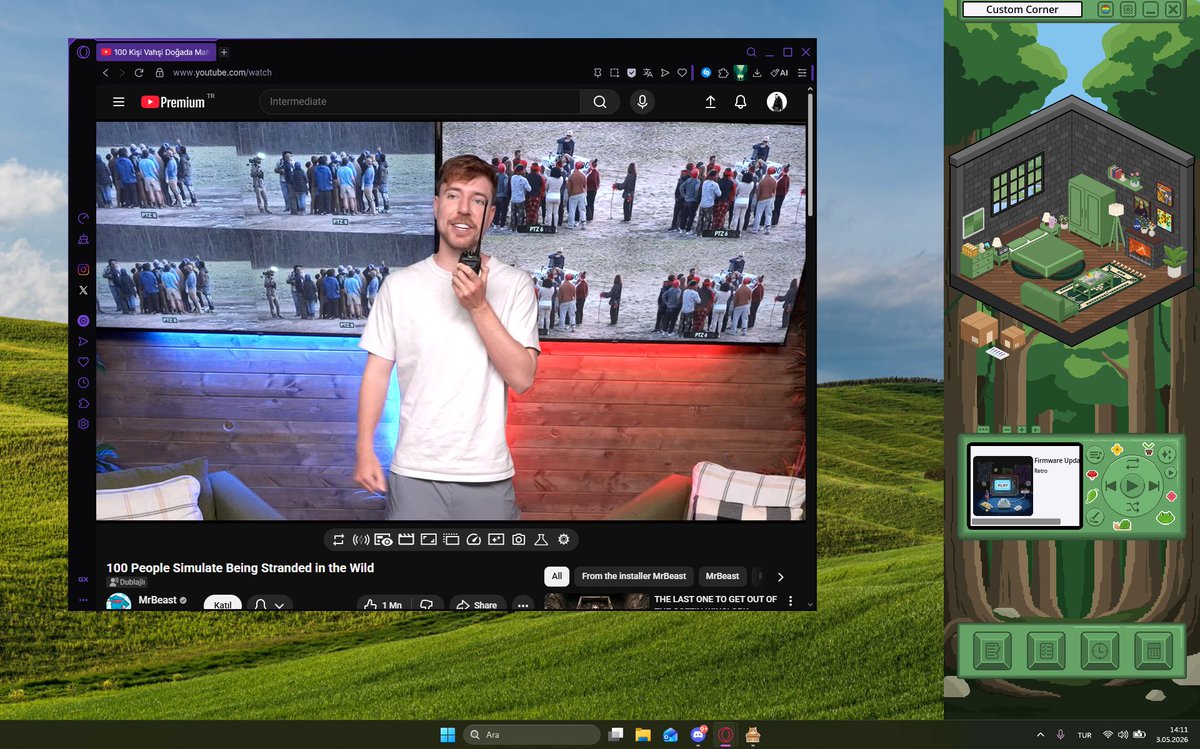Start voice search with the microphone
The width and height of the screenshot is (1200, 749).
(642, 102)
